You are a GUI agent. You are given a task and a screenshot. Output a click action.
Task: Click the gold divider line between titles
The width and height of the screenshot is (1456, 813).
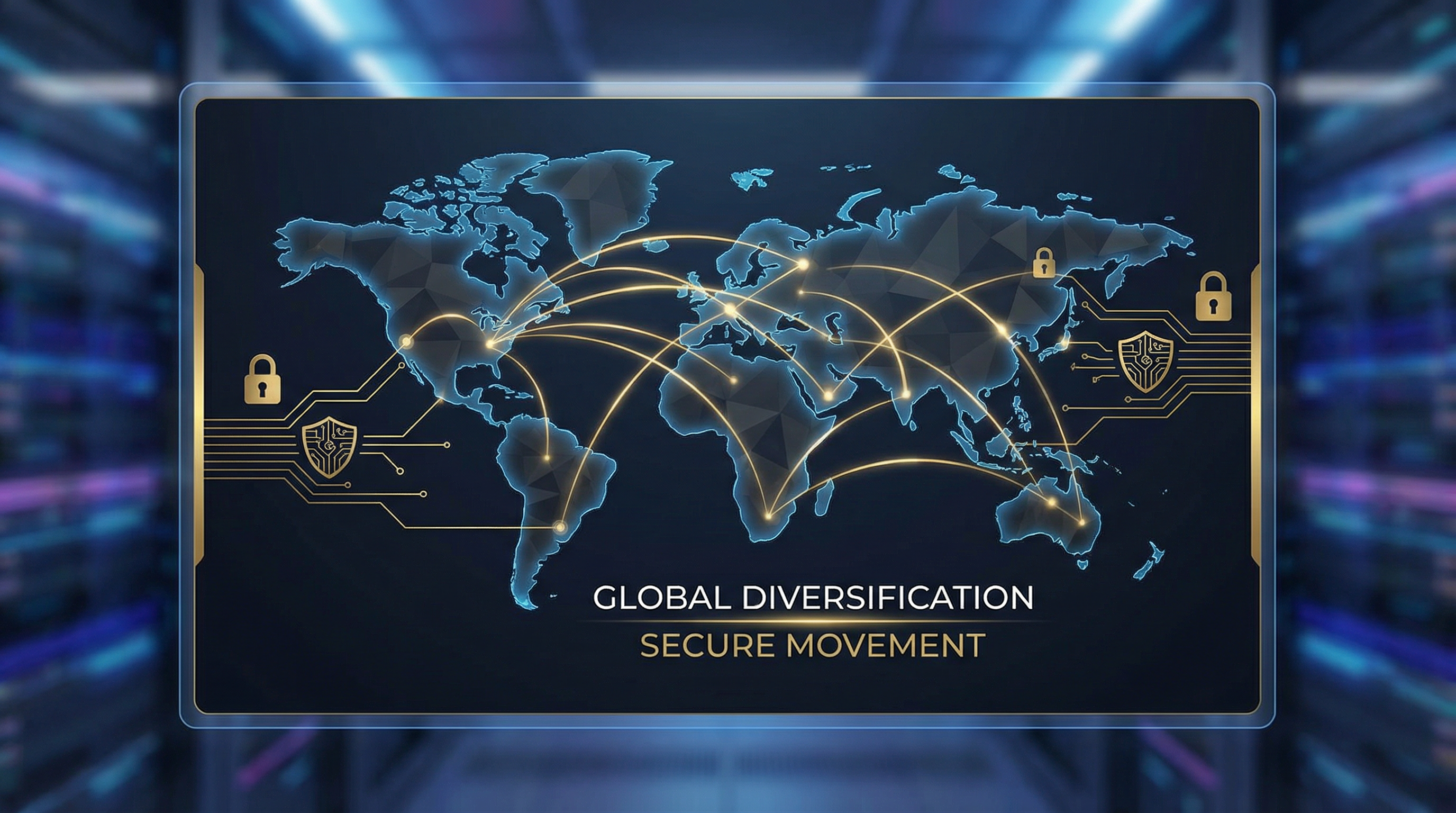[x=813, y=621]
